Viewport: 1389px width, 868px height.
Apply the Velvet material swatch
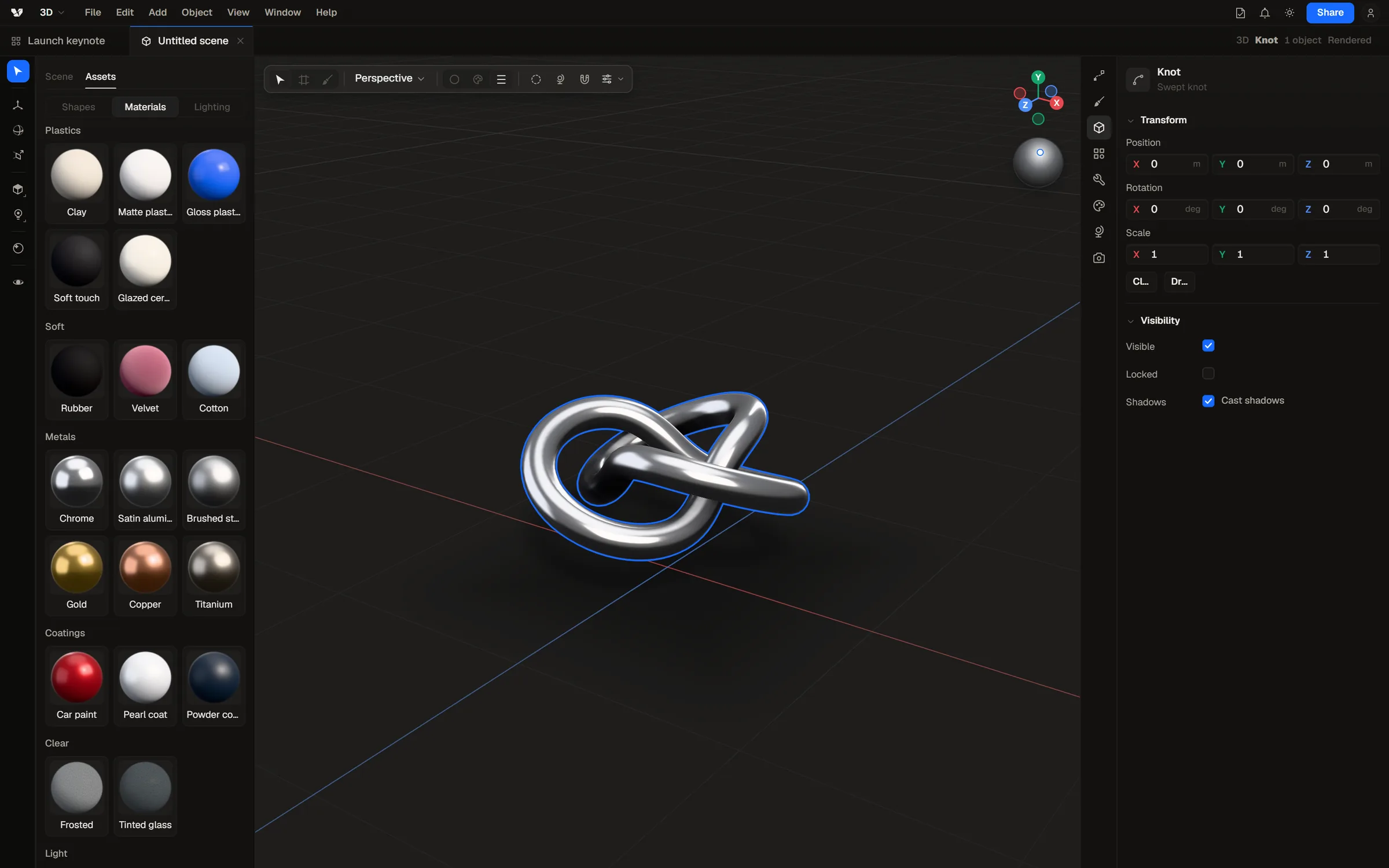point(145,378)
